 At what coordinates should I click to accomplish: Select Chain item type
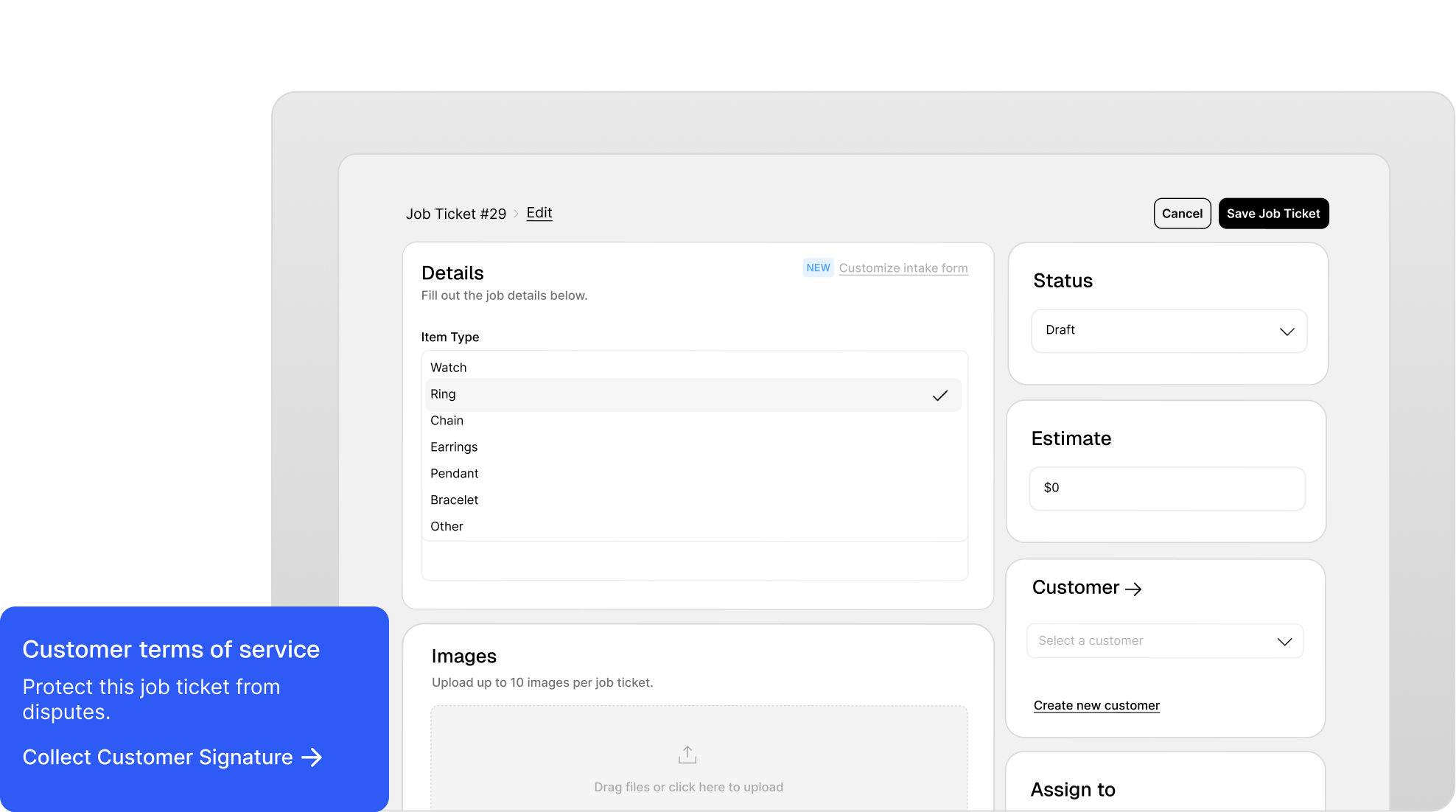(447, 421)
